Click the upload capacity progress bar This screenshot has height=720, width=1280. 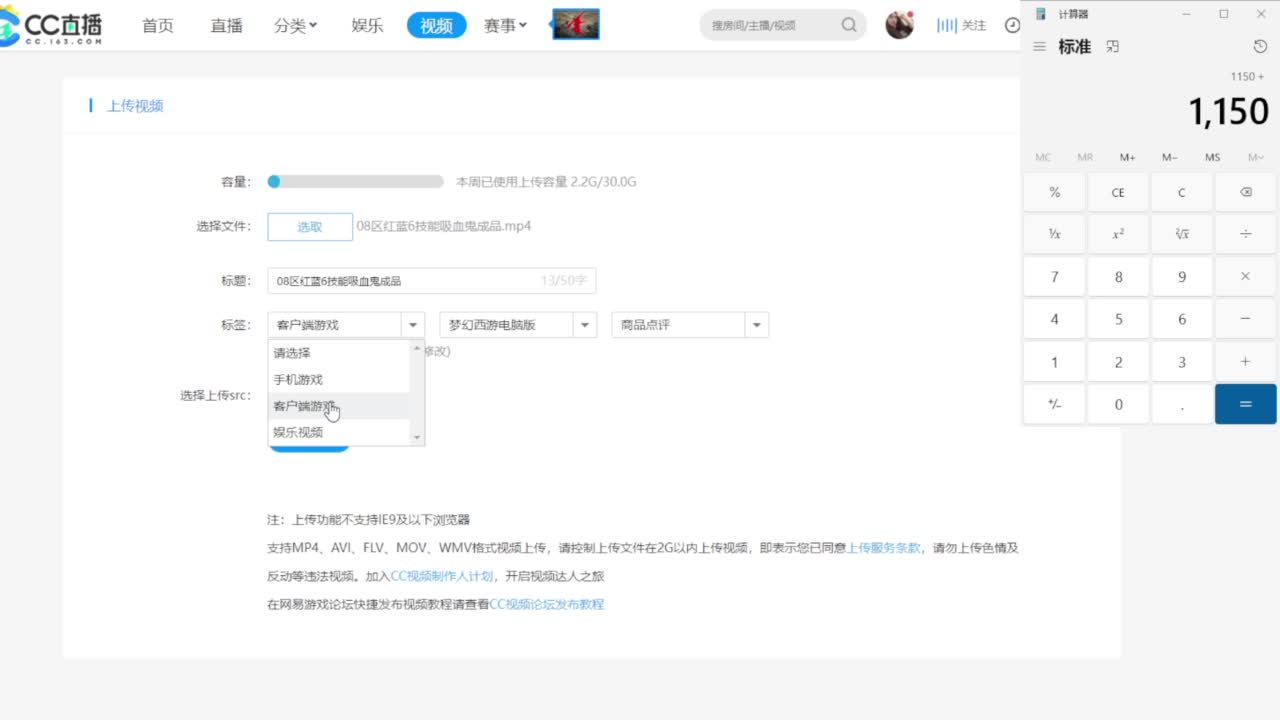click(x=355, y=182)
